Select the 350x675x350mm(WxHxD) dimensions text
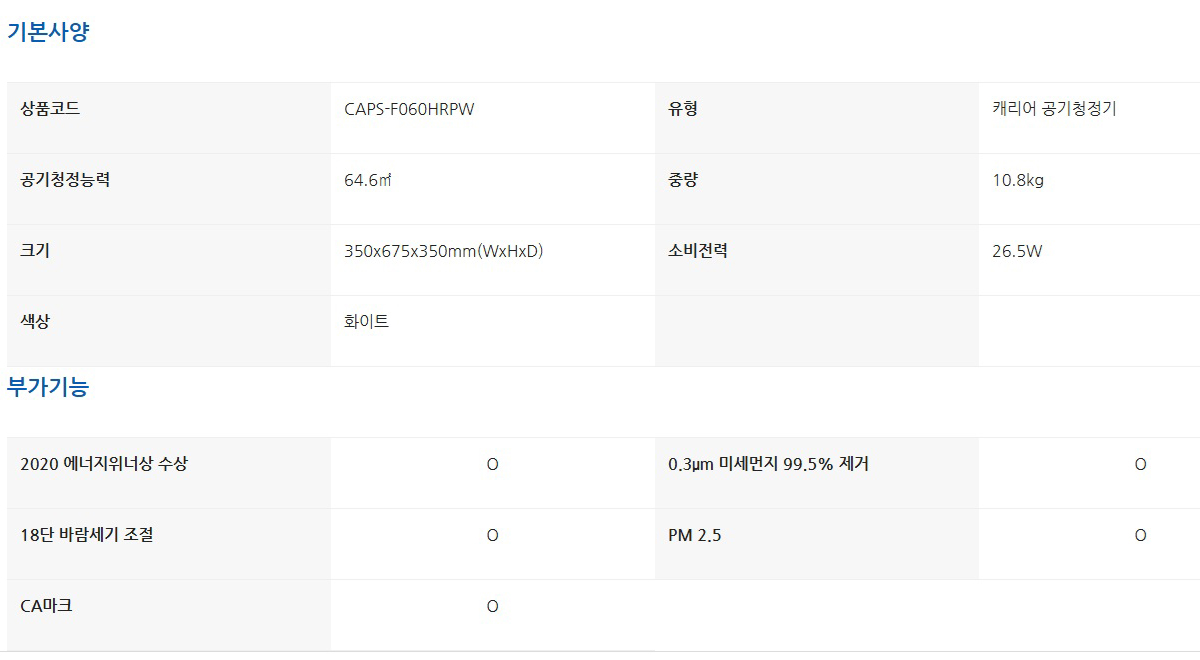 (443, 252)
